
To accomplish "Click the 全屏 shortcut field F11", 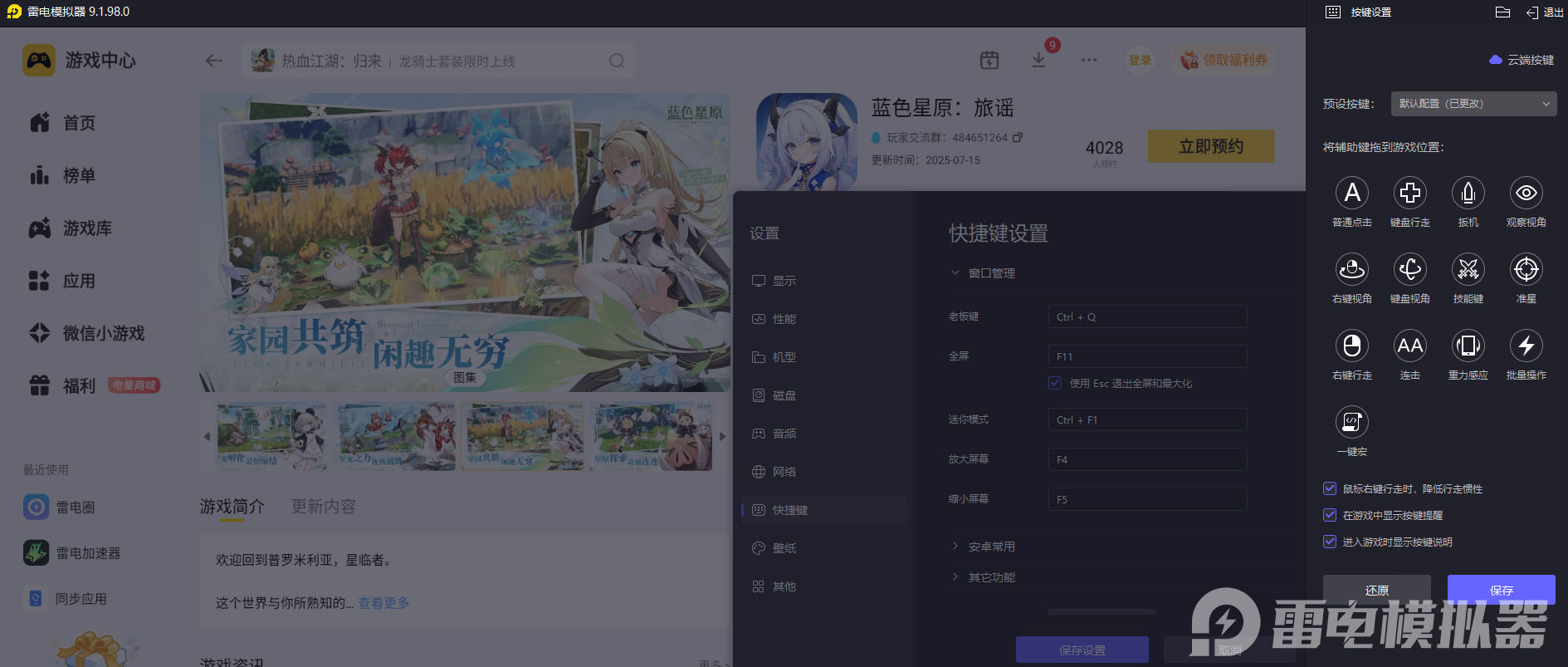I will [1147, 356].
